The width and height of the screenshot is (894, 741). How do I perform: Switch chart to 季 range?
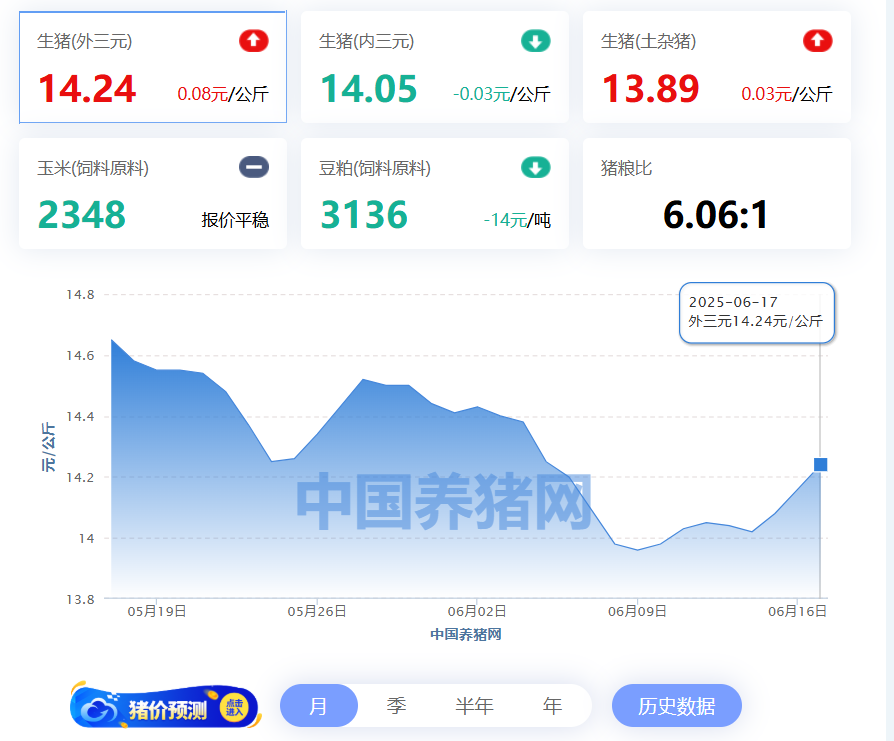[x=396, y=706]
